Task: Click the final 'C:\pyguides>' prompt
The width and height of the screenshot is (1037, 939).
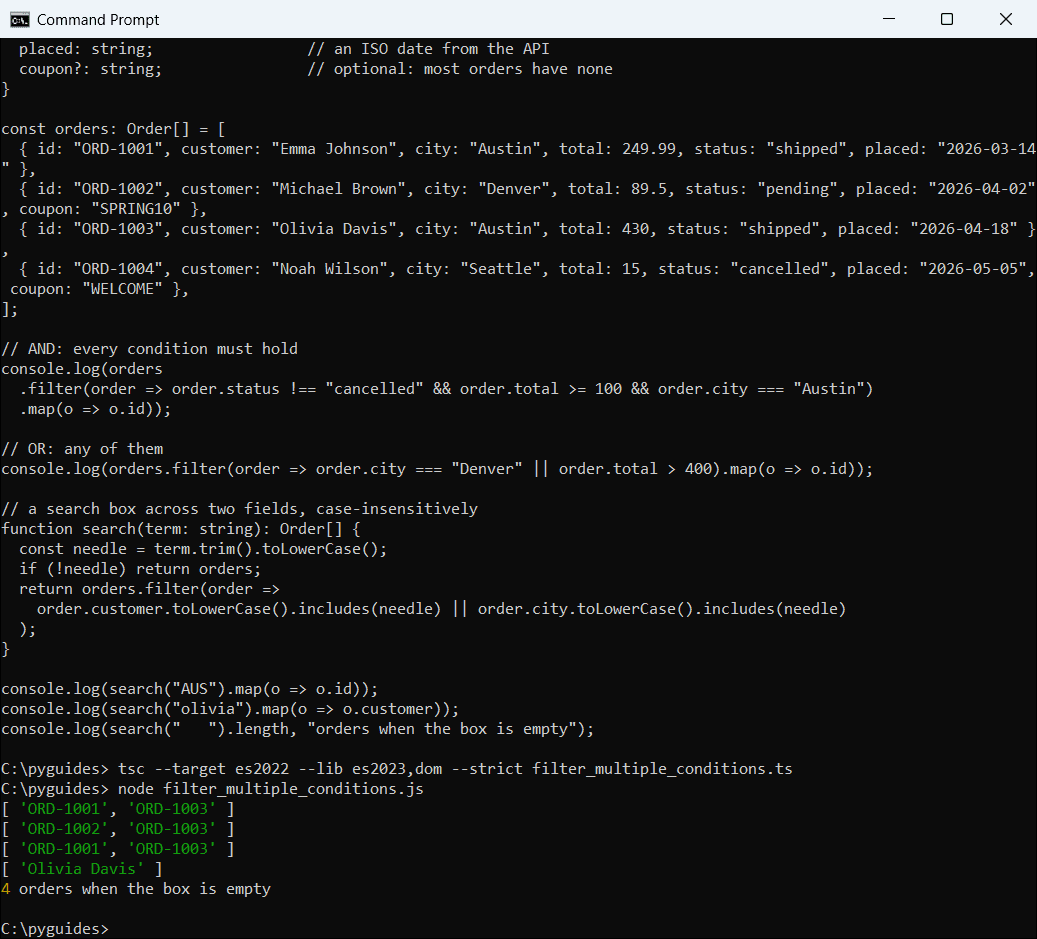Action: pyautogui.click(x=54, y=929)
